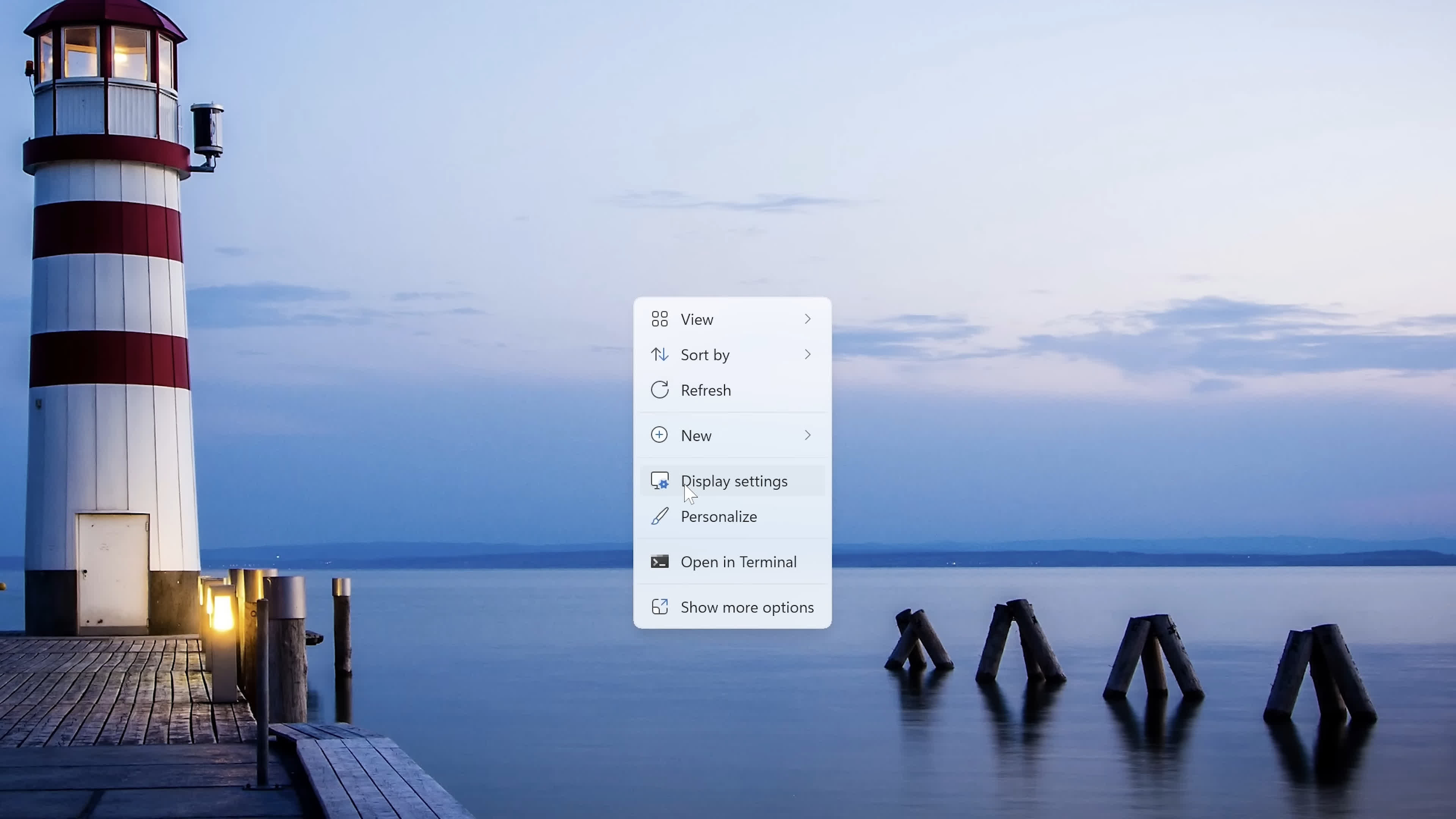Select the View menu entry label

point(697,319)
